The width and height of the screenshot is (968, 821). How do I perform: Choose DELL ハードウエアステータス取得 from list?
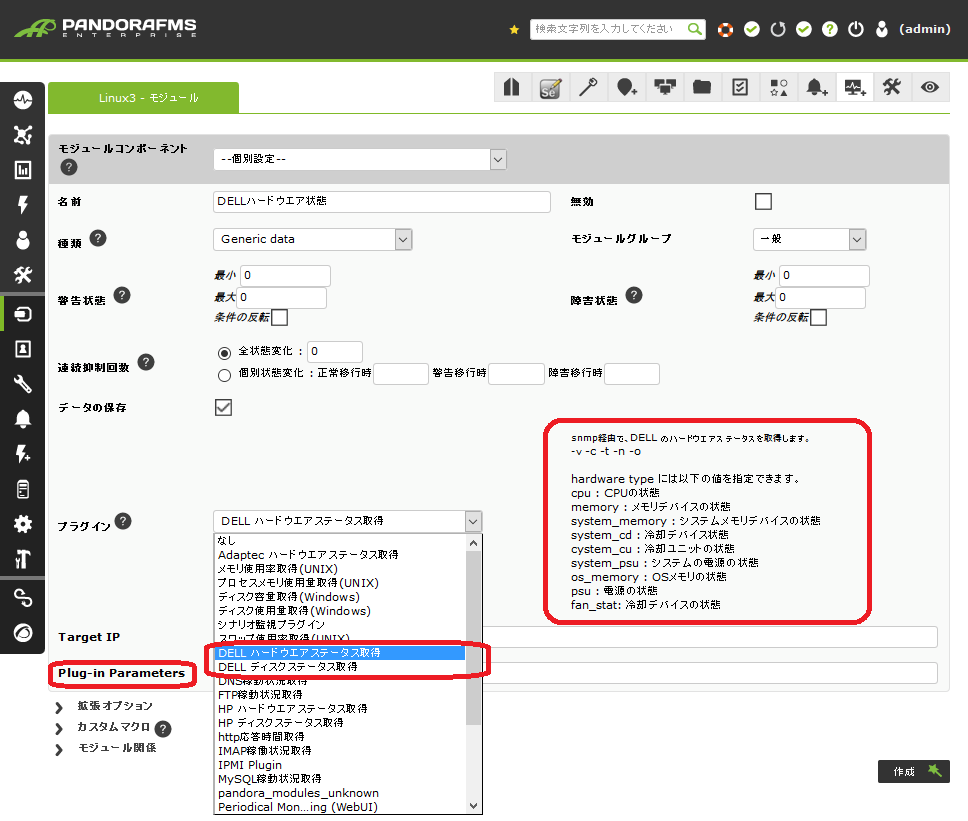tap(340, 652)
